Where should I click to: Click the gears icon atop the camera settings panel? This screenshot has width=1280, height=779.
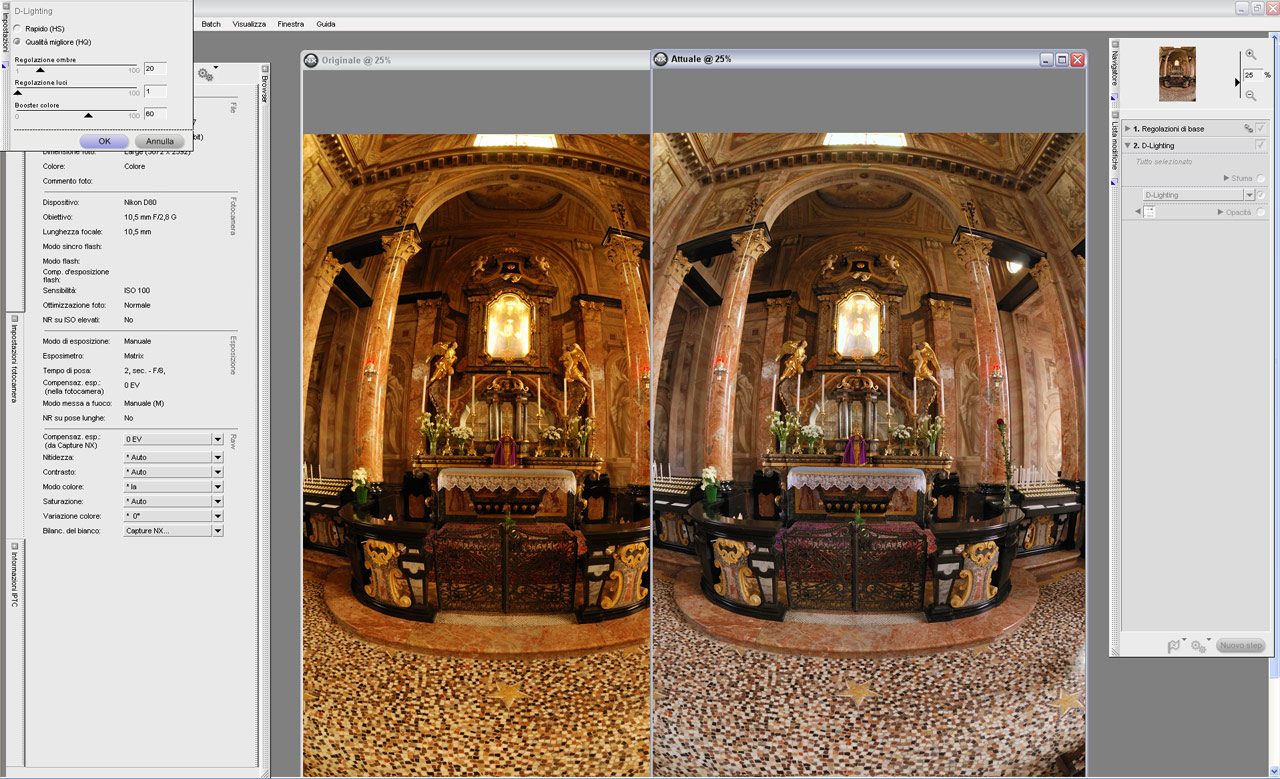(207, 74)
